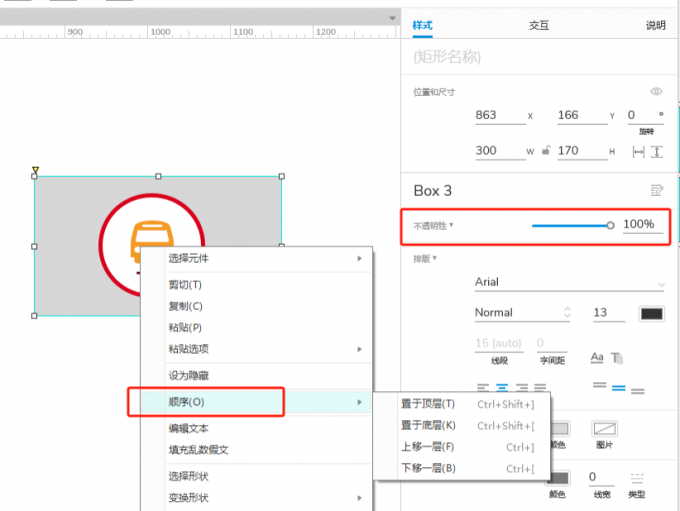Screen dimensions: 680x511
Task: Click the text shadow T icon
Action: (617, 358)
